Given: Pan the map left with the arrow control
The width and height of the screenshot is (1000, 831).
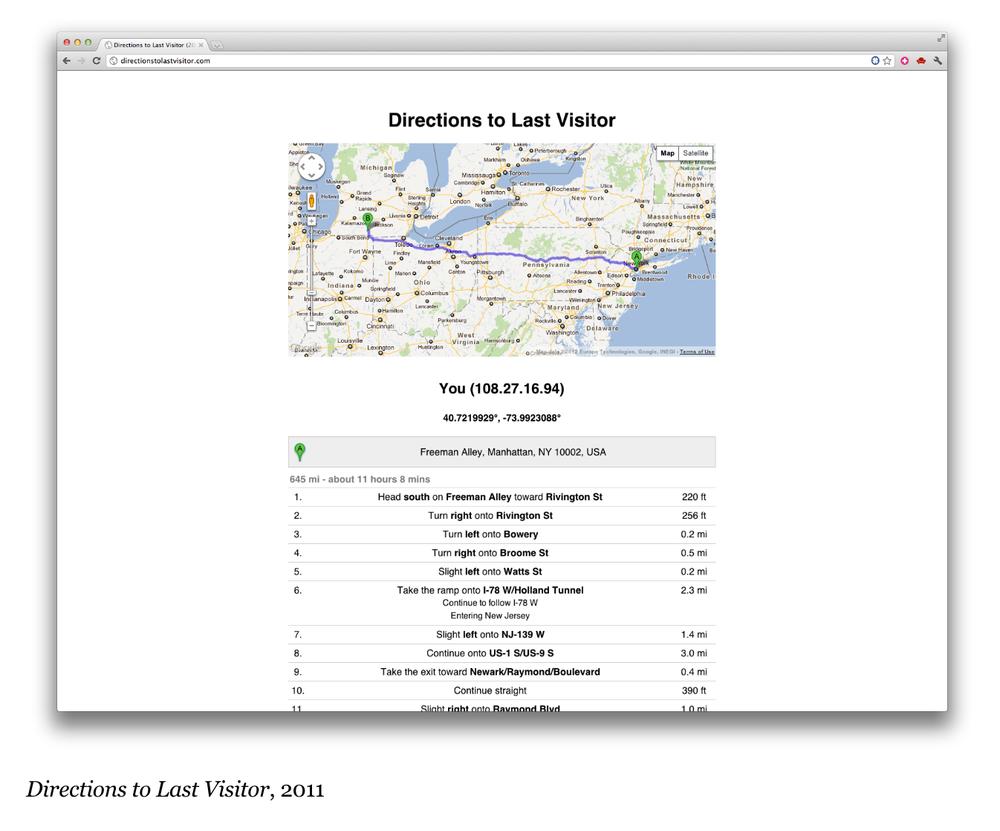Looking at the screenshot, I should coord(303,167).
